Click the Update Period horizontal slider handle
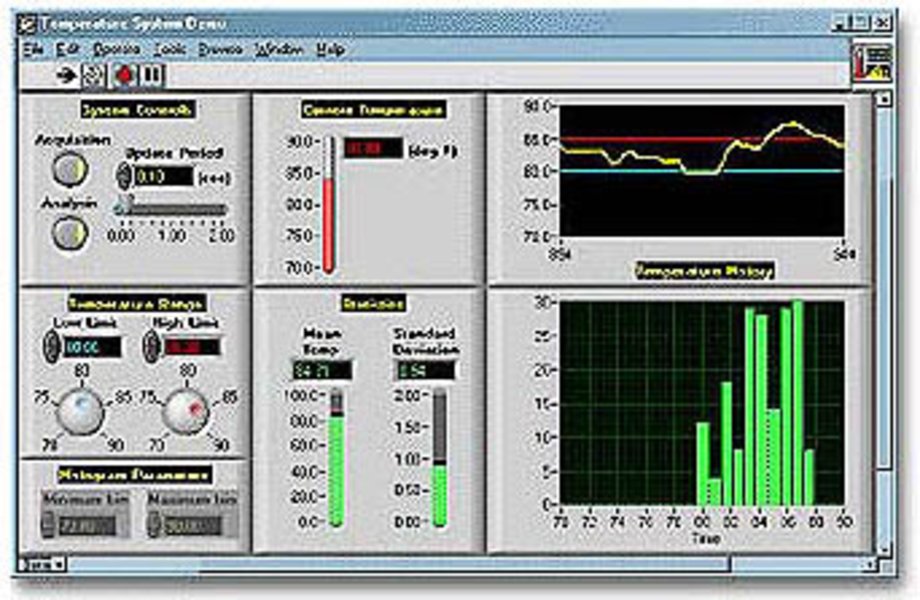Image resolution: width=920 pixels, height=600 pixels. click(123, 204)
